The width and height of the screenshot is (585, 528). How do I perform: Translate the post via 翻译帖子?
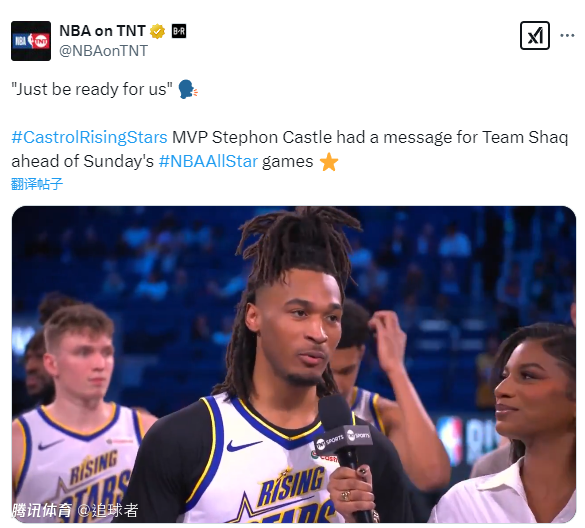[37, 184]
